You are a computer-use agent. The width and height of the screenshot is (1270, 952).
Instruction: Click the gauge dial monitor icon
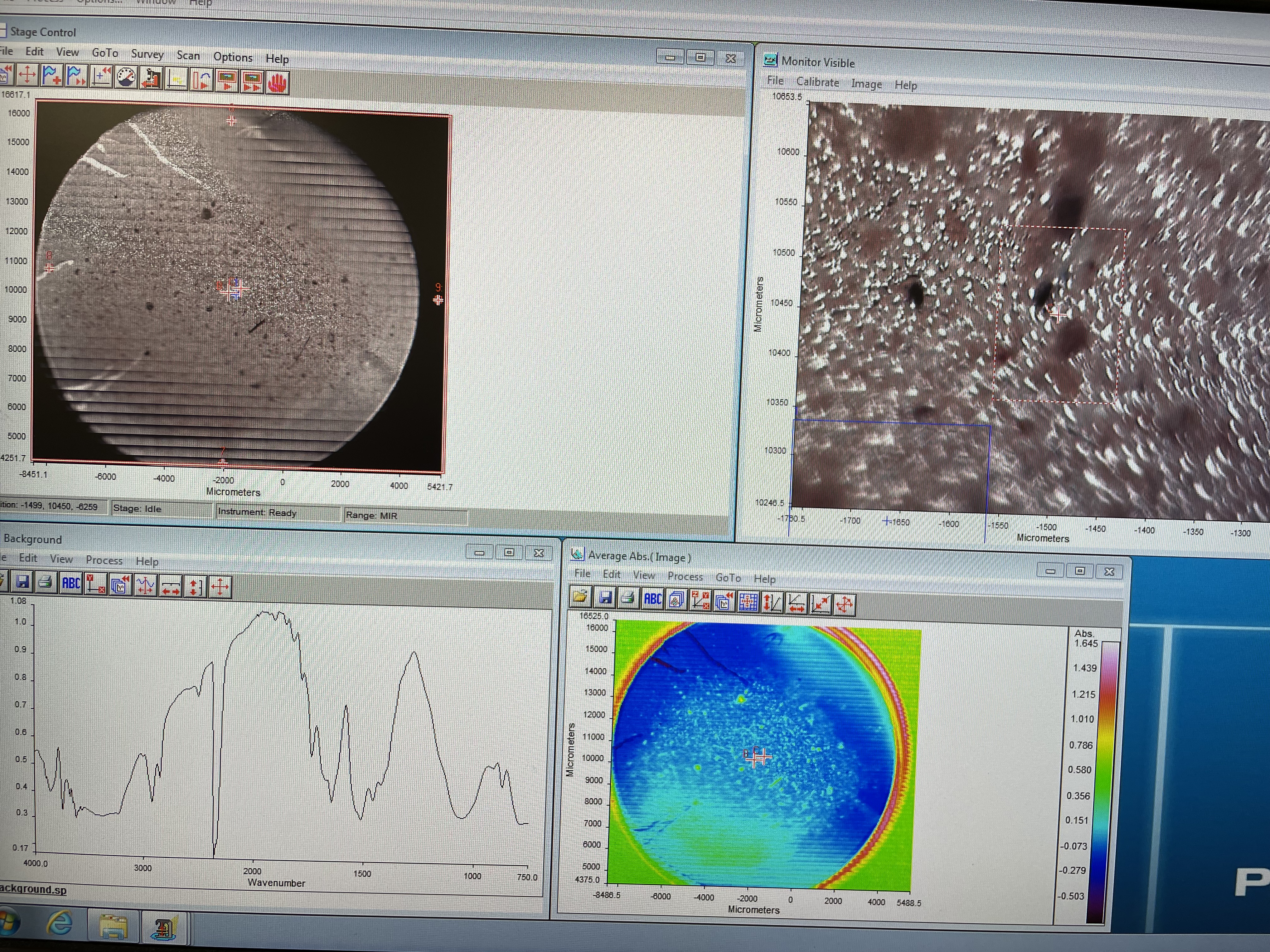[126, 77]
